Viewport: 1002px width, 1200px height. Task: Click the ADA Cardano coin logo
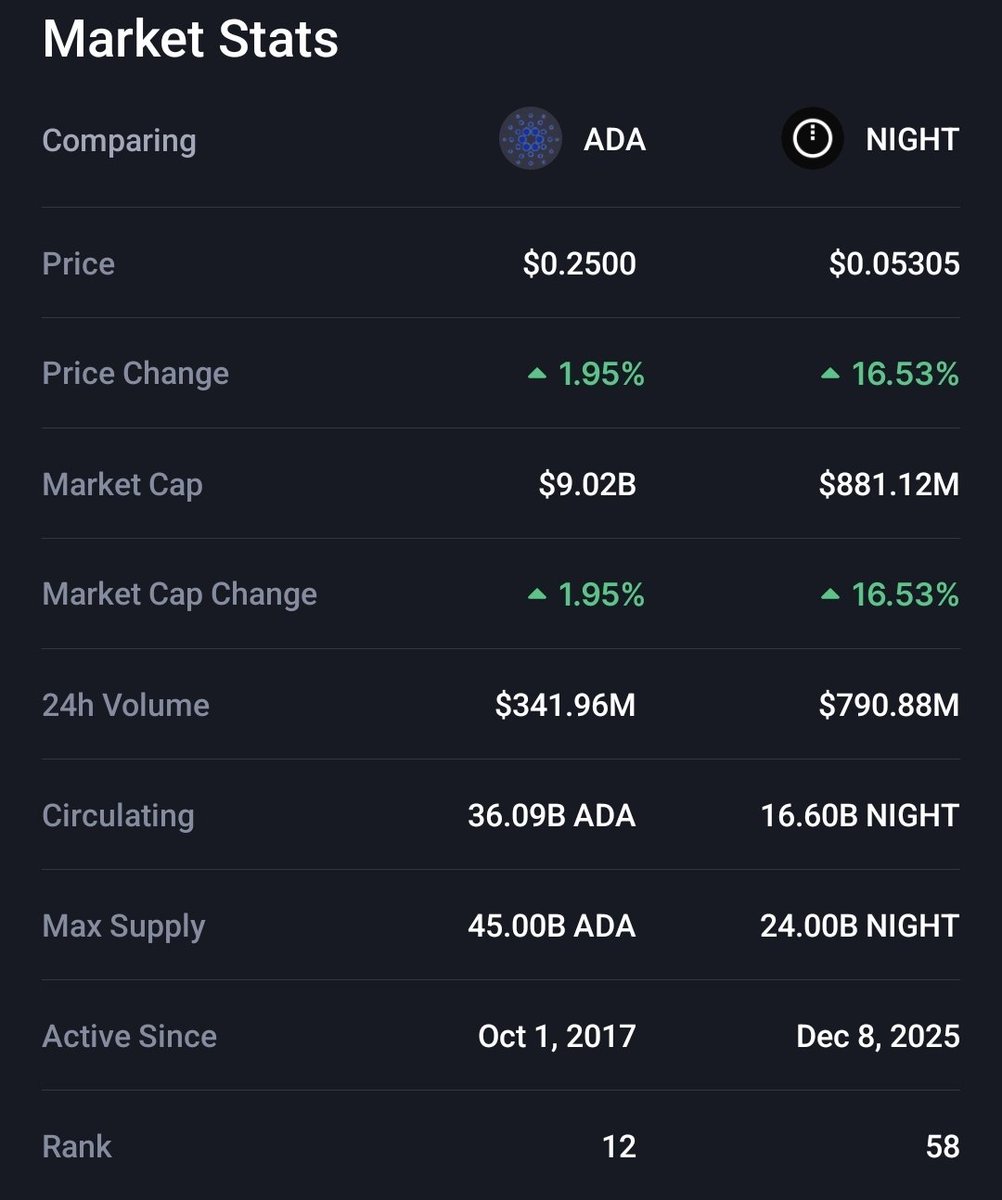530,139
